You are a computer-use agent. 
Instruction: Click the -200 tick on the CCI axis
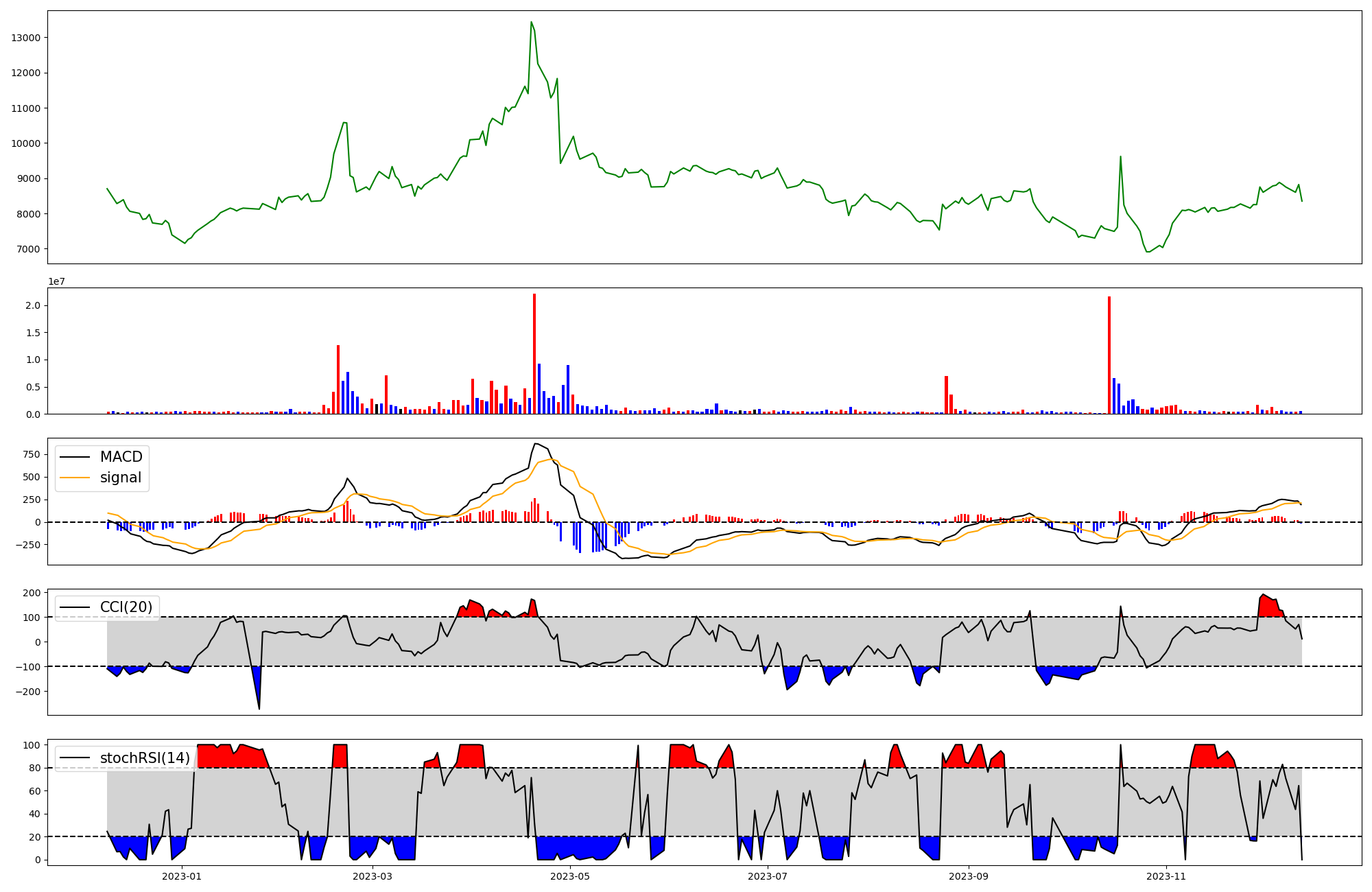coord(27,692)
